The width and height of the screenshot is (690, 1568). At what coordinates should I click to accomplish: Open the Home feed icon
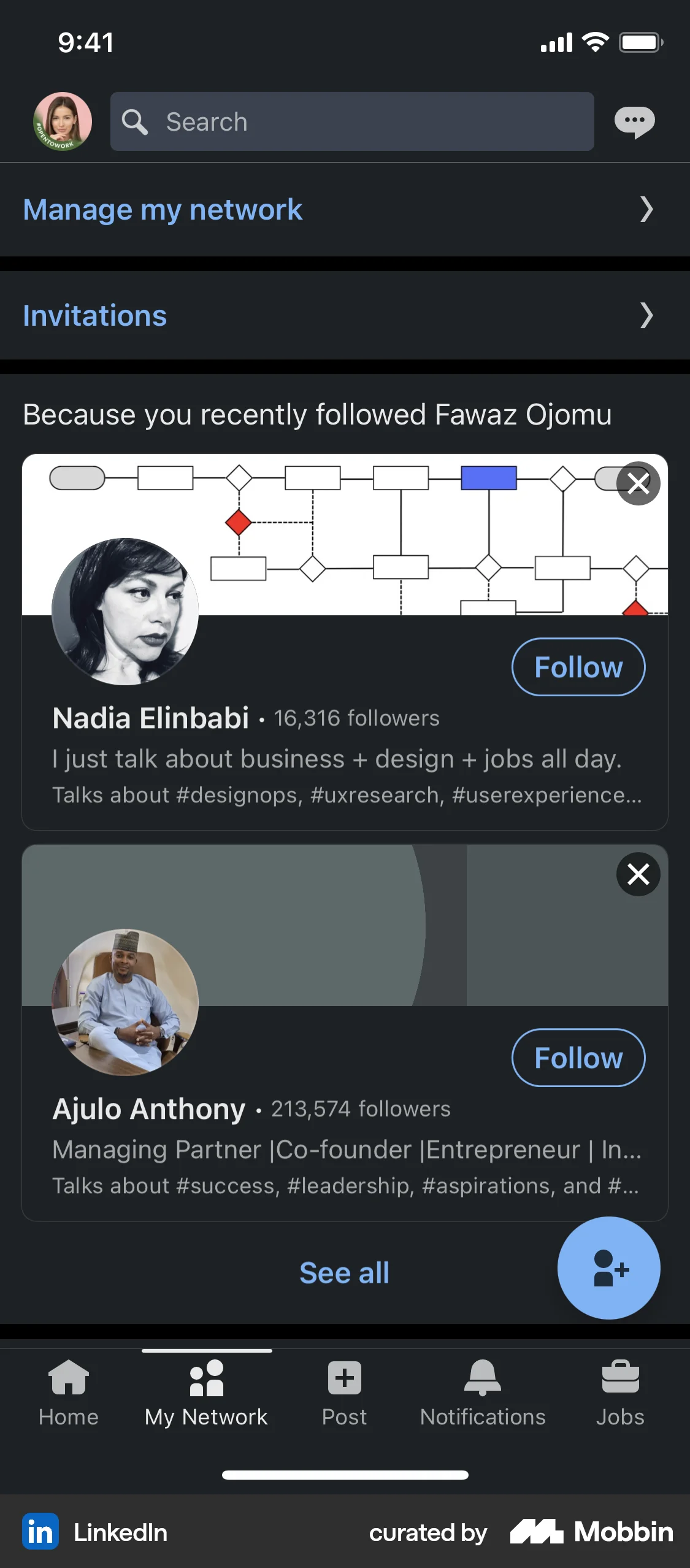(x=68, y=1376)
